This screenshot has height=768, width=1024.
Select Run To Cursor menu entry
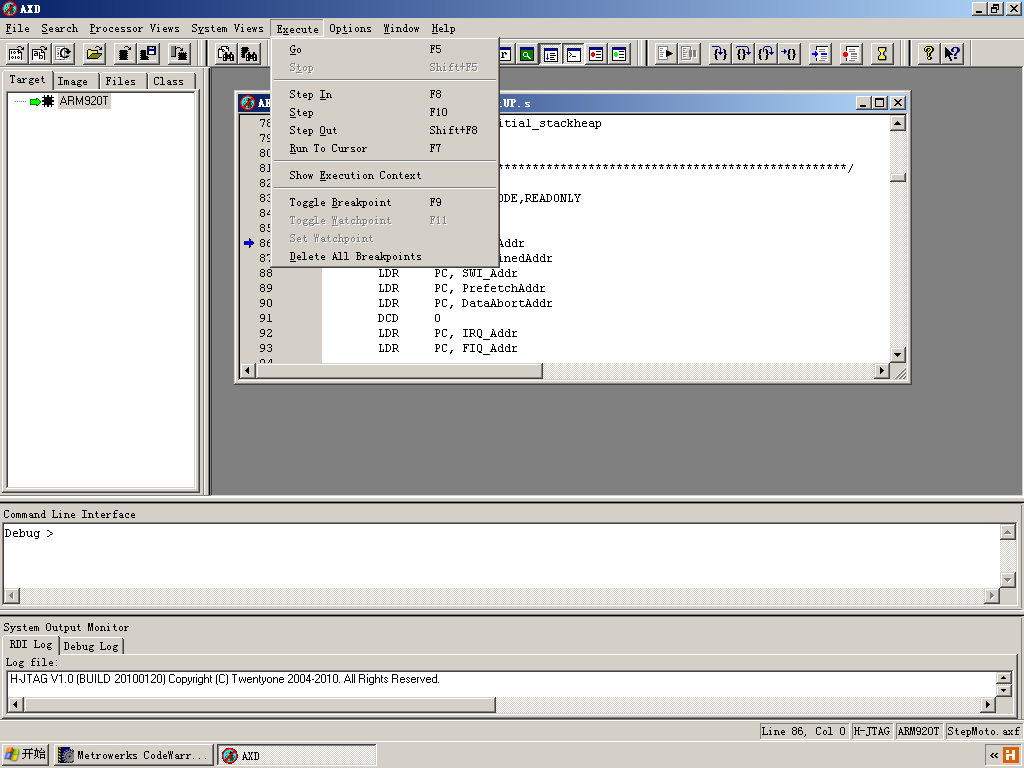pyautogui.click(x=385, y=149)
